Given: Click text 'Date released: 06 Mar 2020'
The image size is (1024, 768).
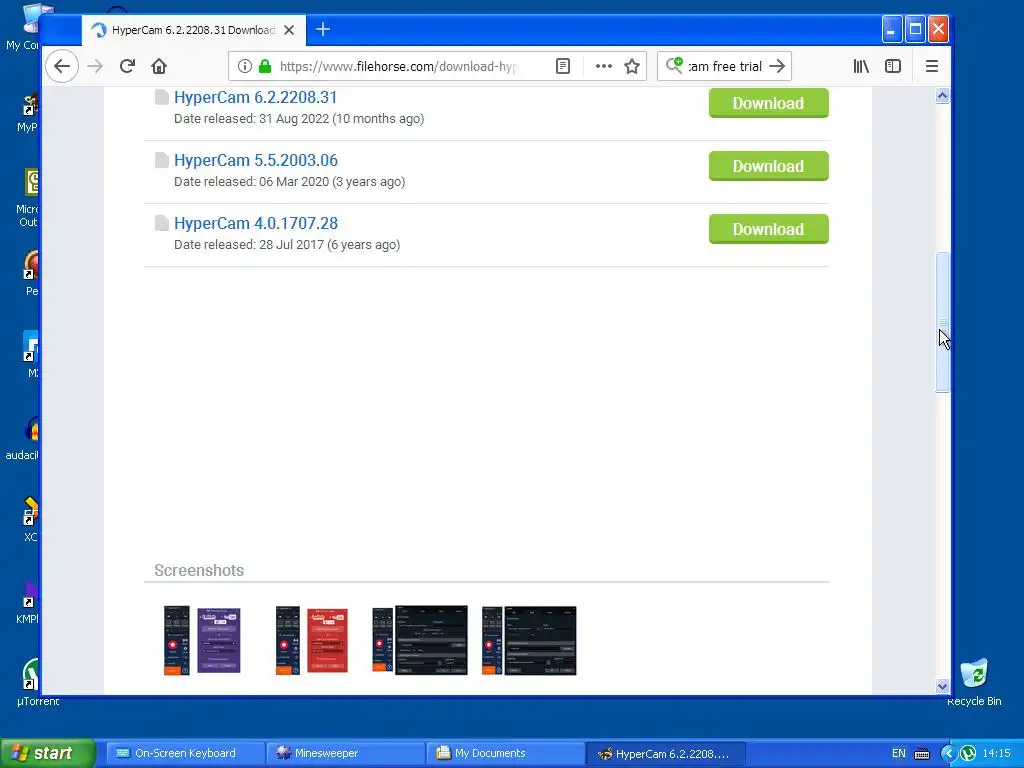Looking at the screenshot, I should coord(251,182).
